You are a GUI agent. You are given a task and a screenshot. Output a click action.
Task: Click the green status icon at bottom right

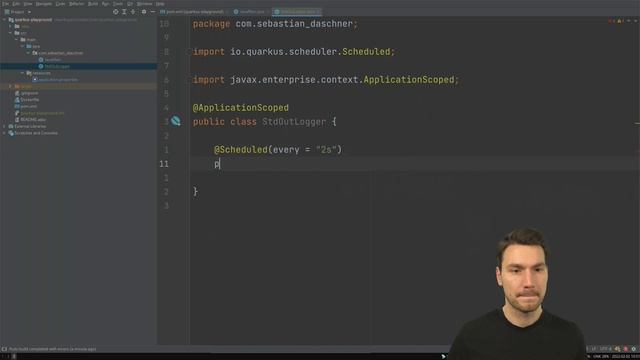pos(634,349)
